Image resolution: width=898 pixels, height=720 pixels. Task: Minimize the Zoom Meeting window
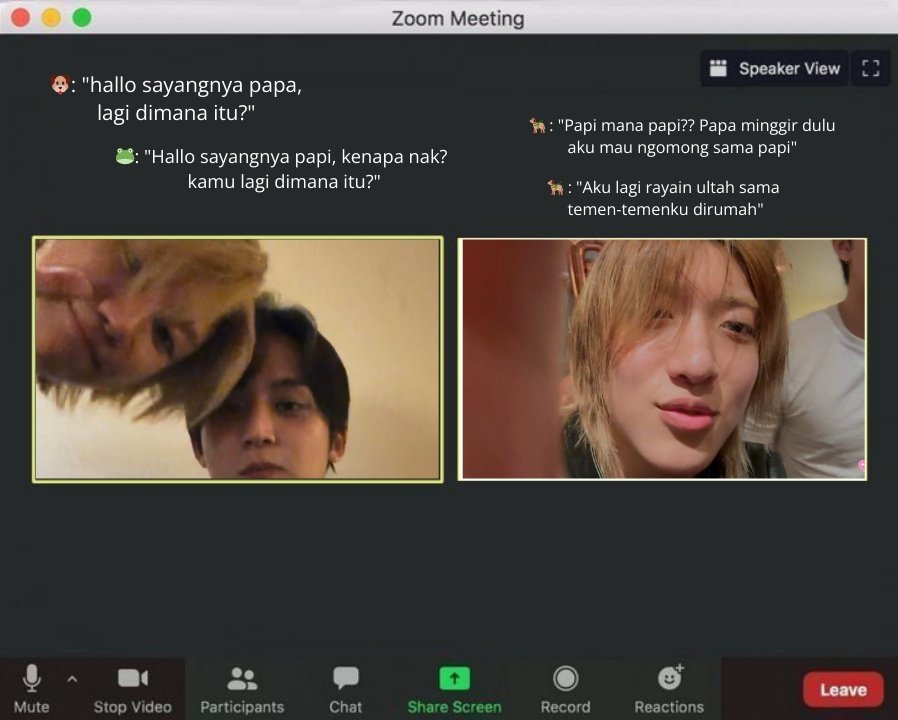pos(51,18)
